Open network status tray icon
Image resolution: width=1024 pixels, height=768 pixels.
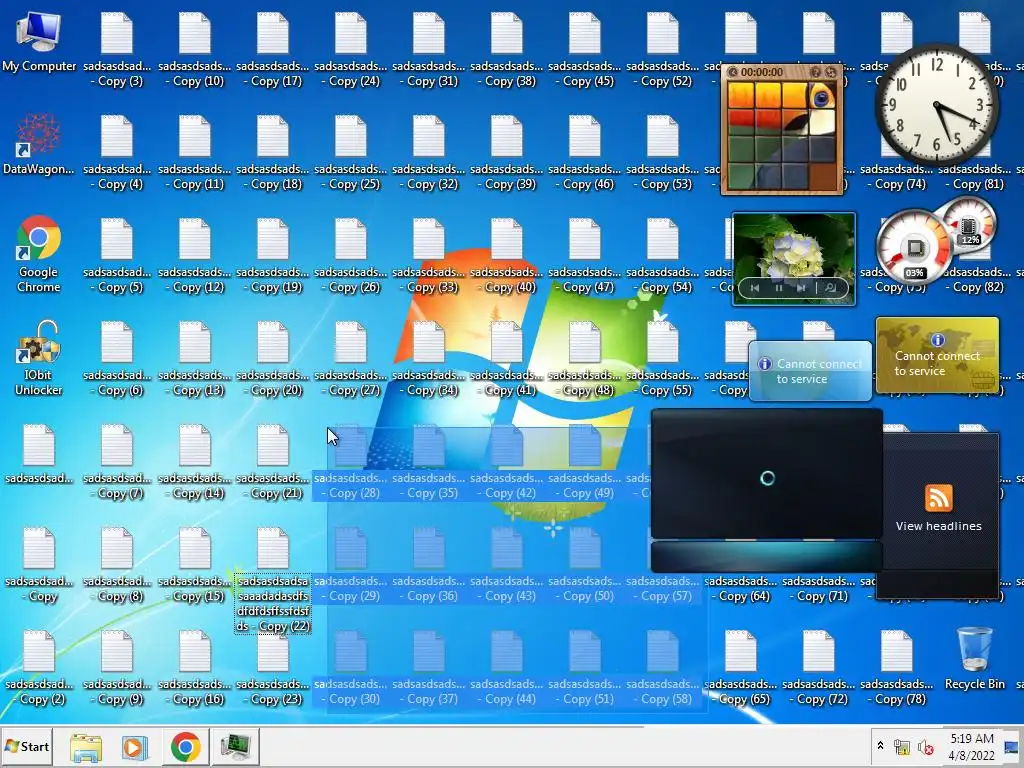[901, 746]
